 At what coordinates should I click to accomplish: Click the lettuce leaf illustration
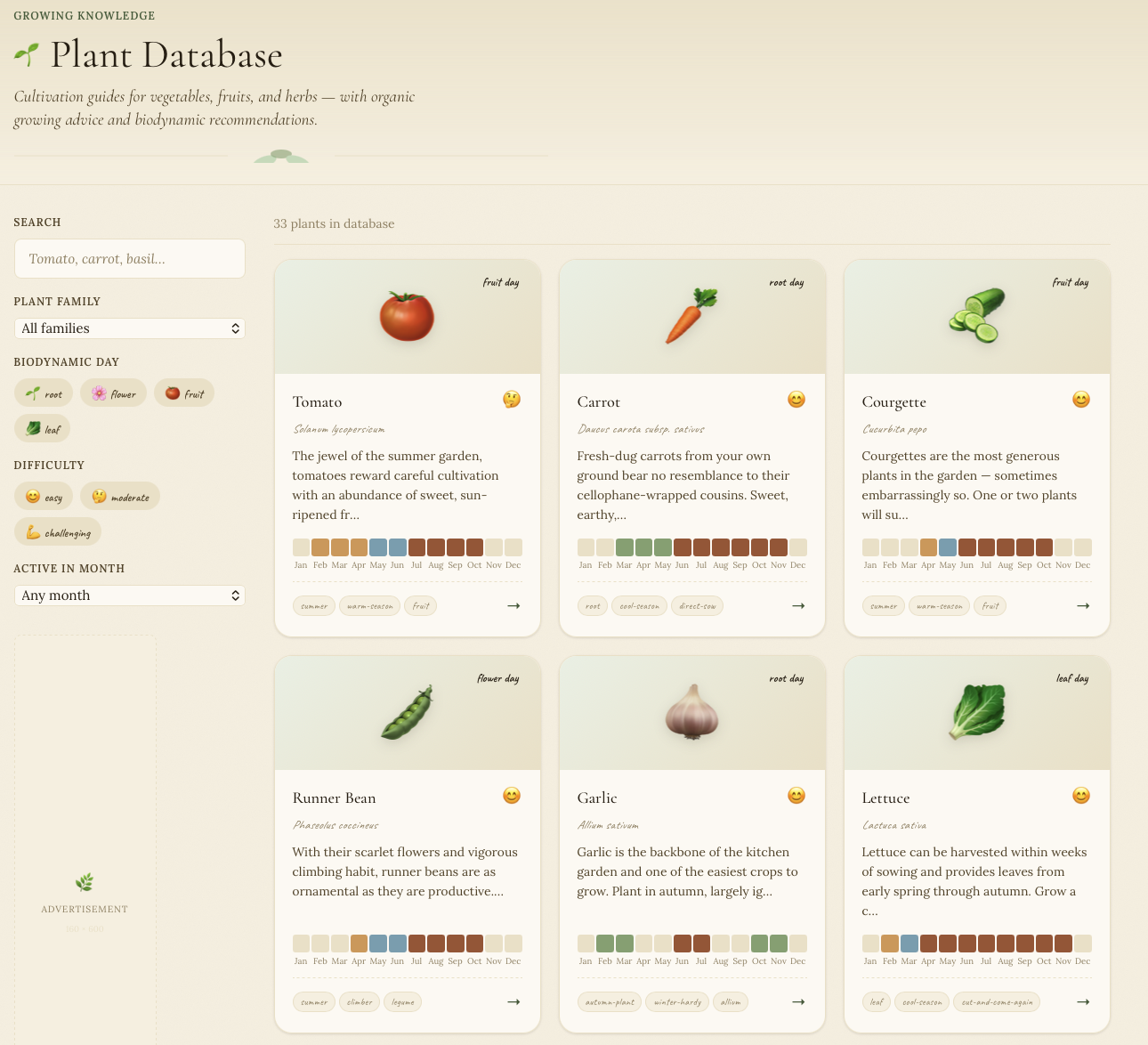point(976,712)
